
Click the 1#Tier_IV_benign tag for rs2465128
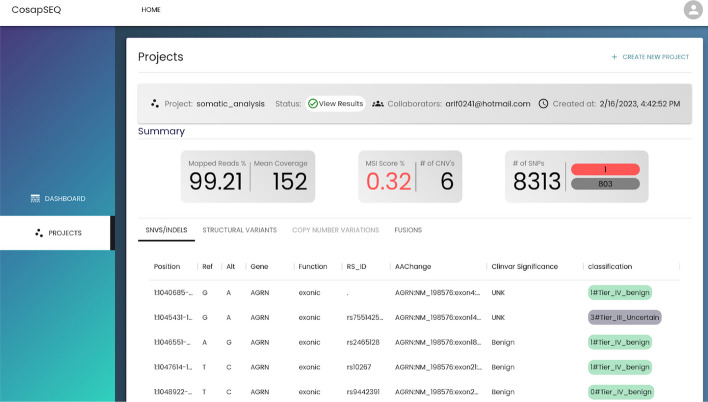click(620, 342)
